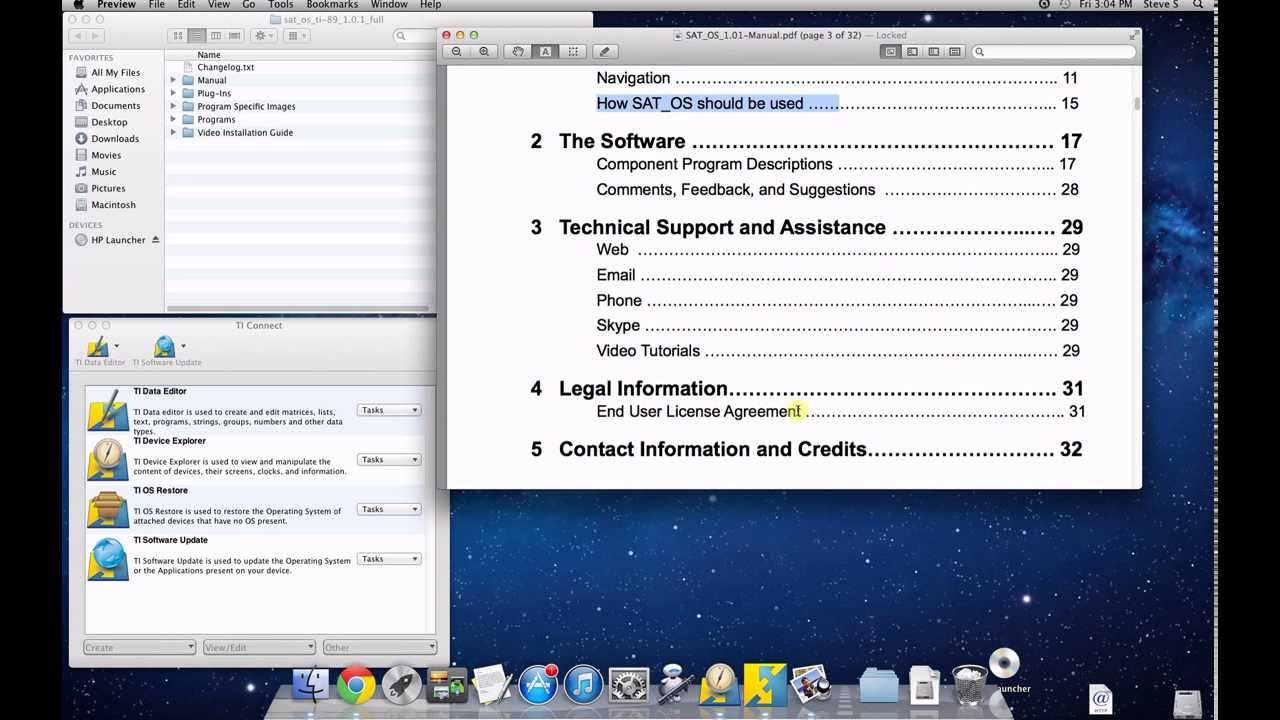Open the Bookmarks menu
This screenshot has height=720, width=1280.
click(x=332, y=5)
